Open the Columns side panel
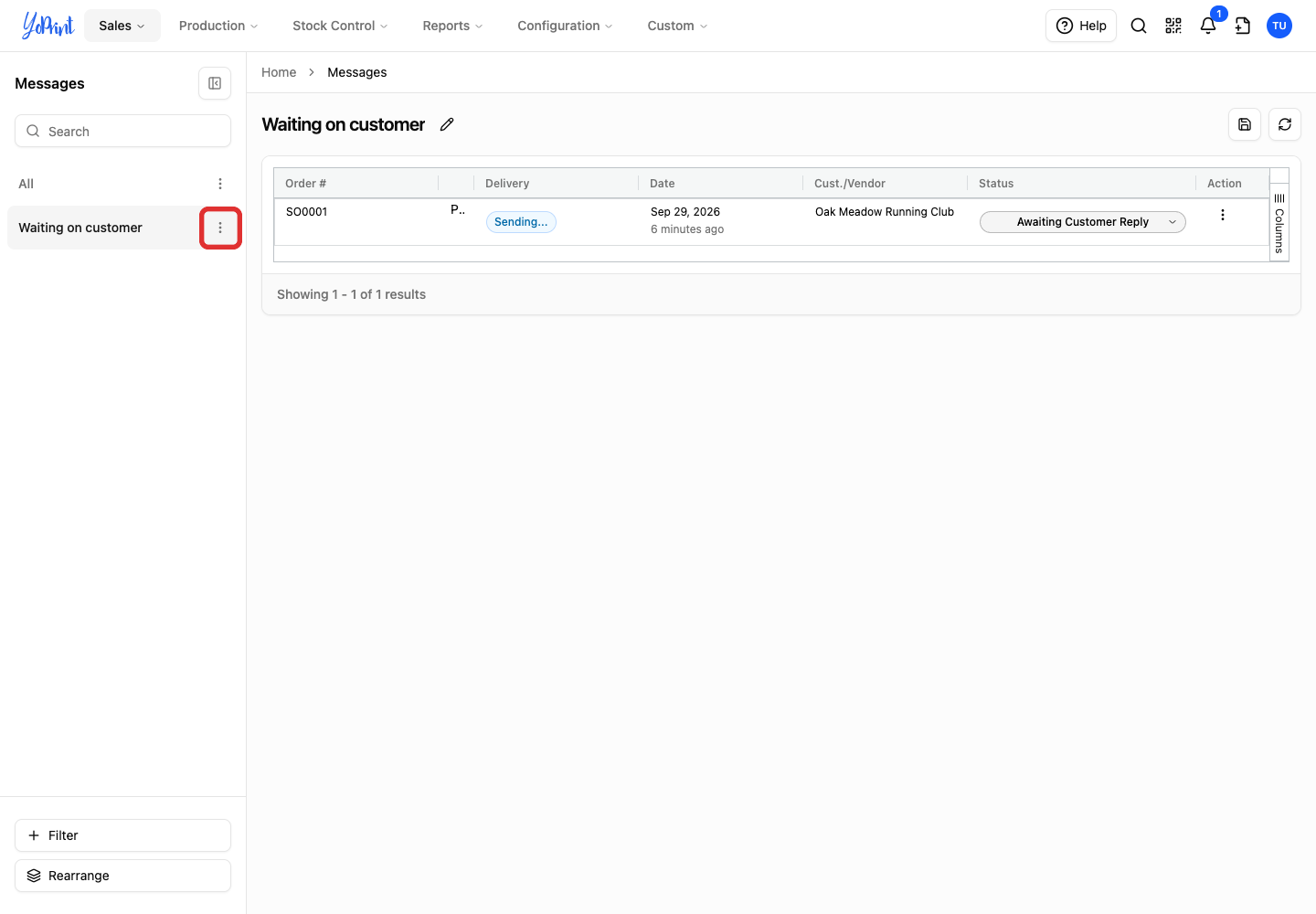The image size is (1316, 914). tap(1279, 223)
